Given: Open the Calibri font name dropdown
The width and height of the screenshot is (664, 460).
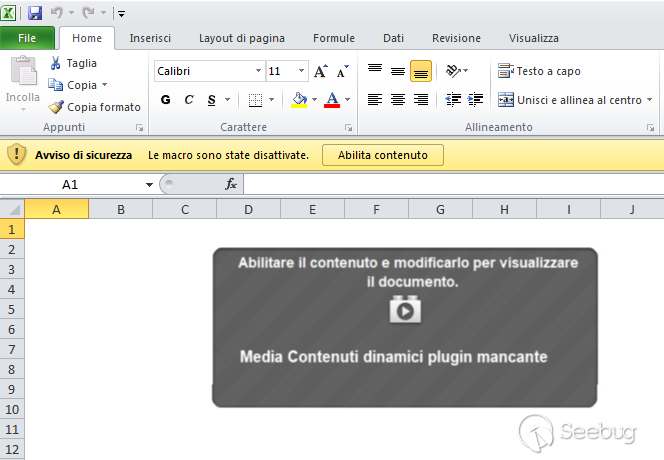Looking at the screenshot, I should 258,72.
